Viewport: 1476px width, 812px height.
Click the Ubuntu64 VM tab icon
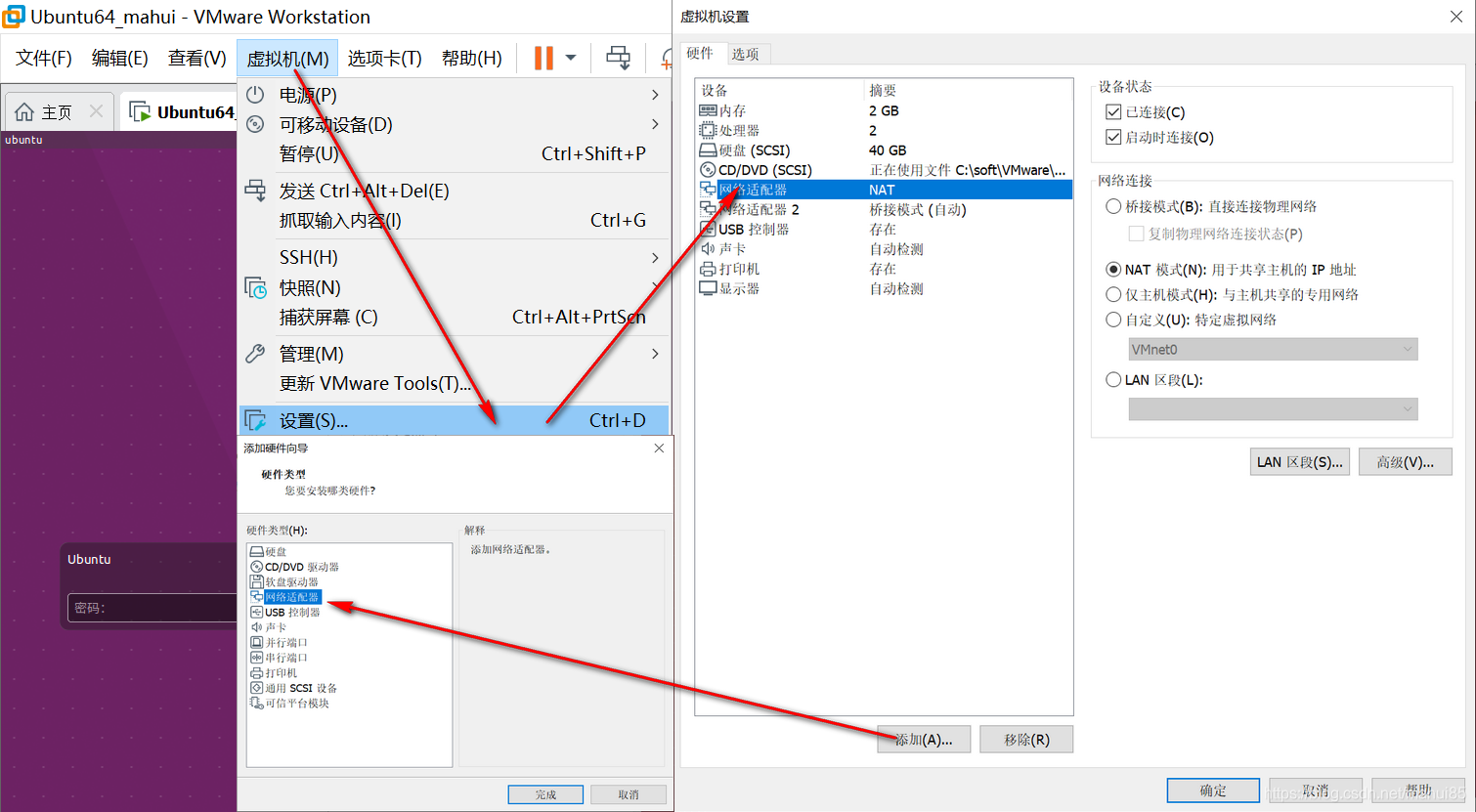click(x=140, y=111)
